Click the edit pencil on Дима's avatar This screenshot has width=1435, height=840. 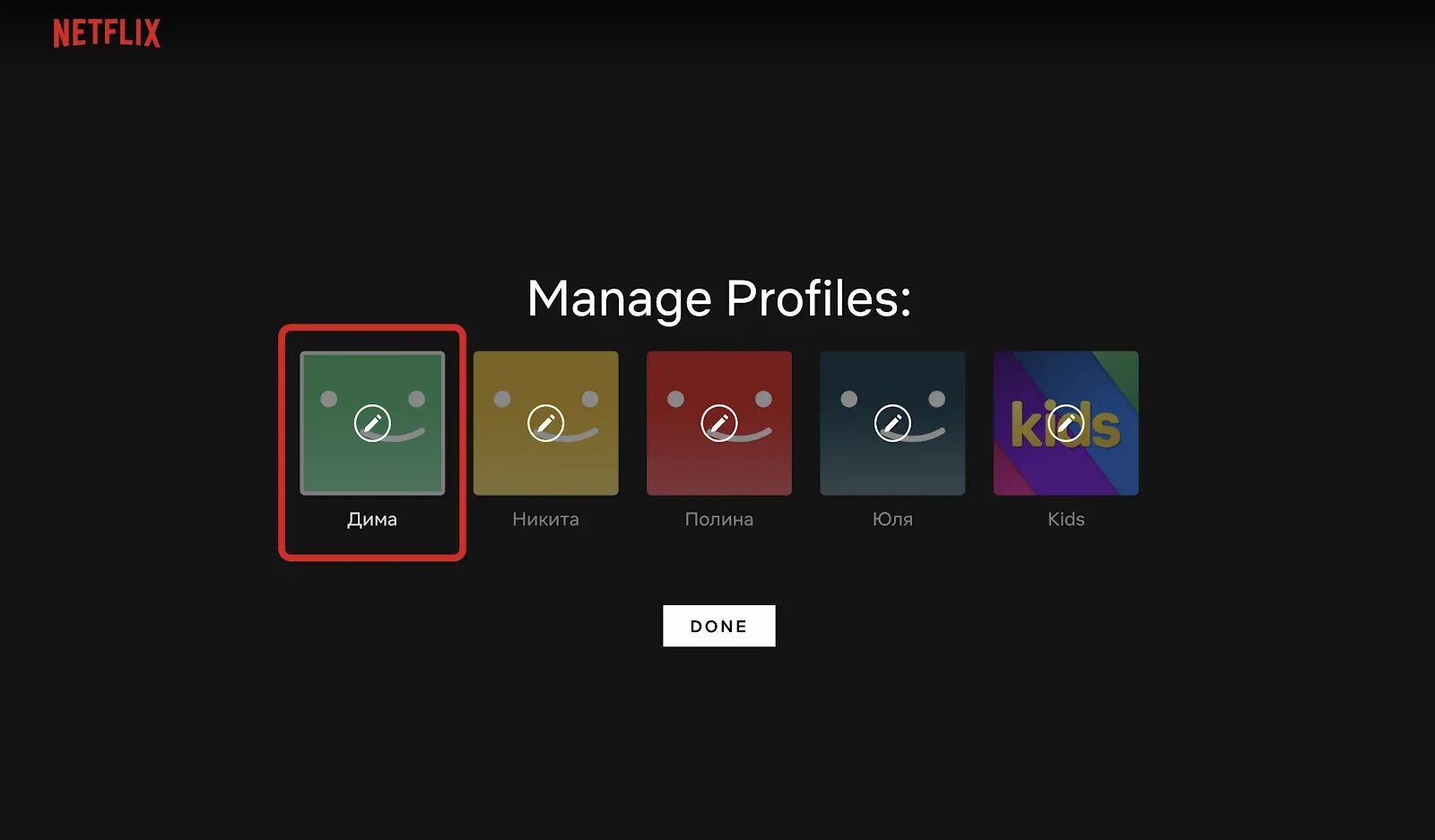(372, 423)
